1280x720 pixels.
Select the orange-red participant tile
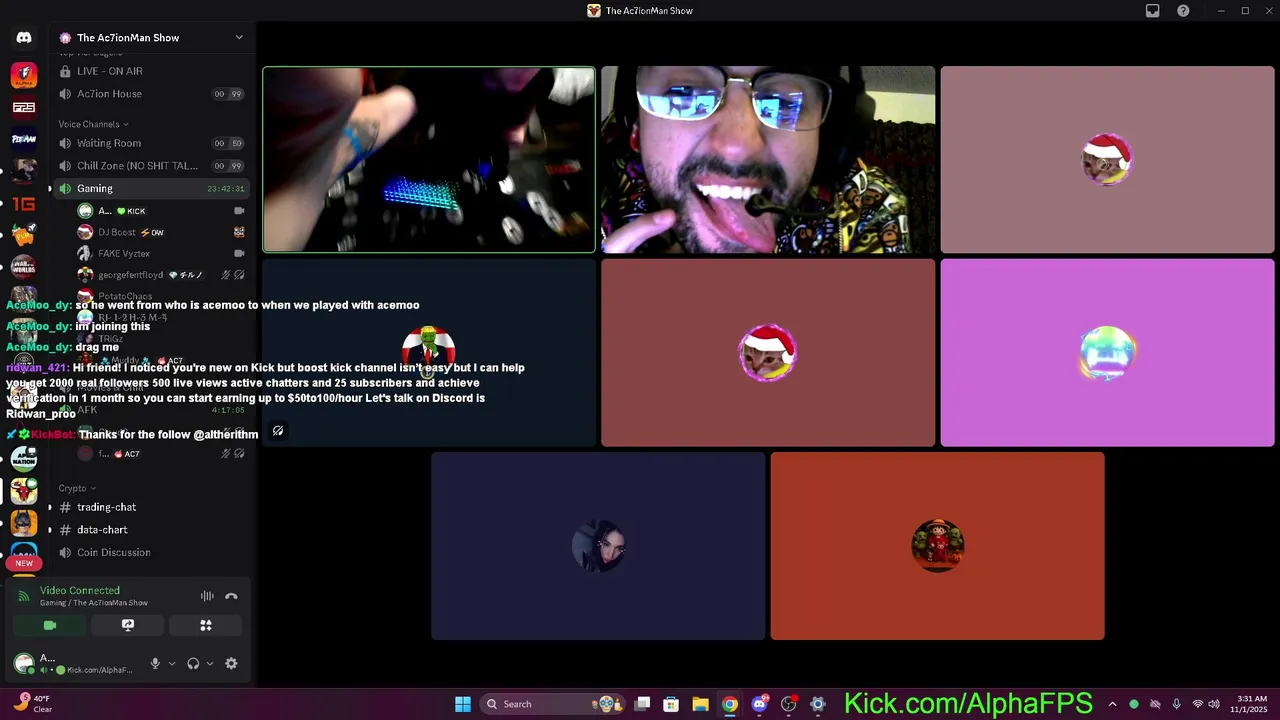937,546
